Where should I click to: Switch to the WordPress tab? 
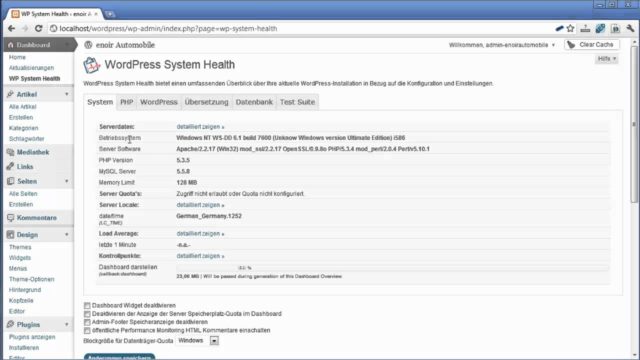159,102
